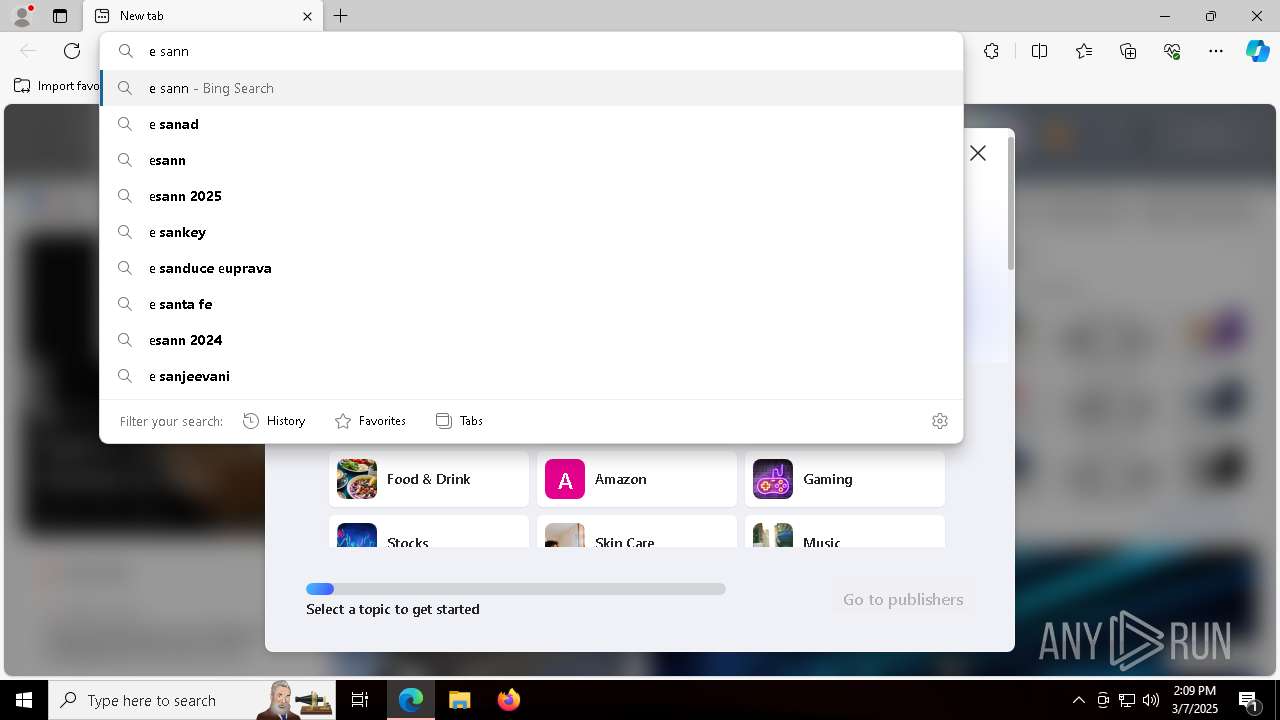The width and height of the screenshot is (1280, 720).
Task: Choose the Gaming topic
Action: (x=845, y=479)
